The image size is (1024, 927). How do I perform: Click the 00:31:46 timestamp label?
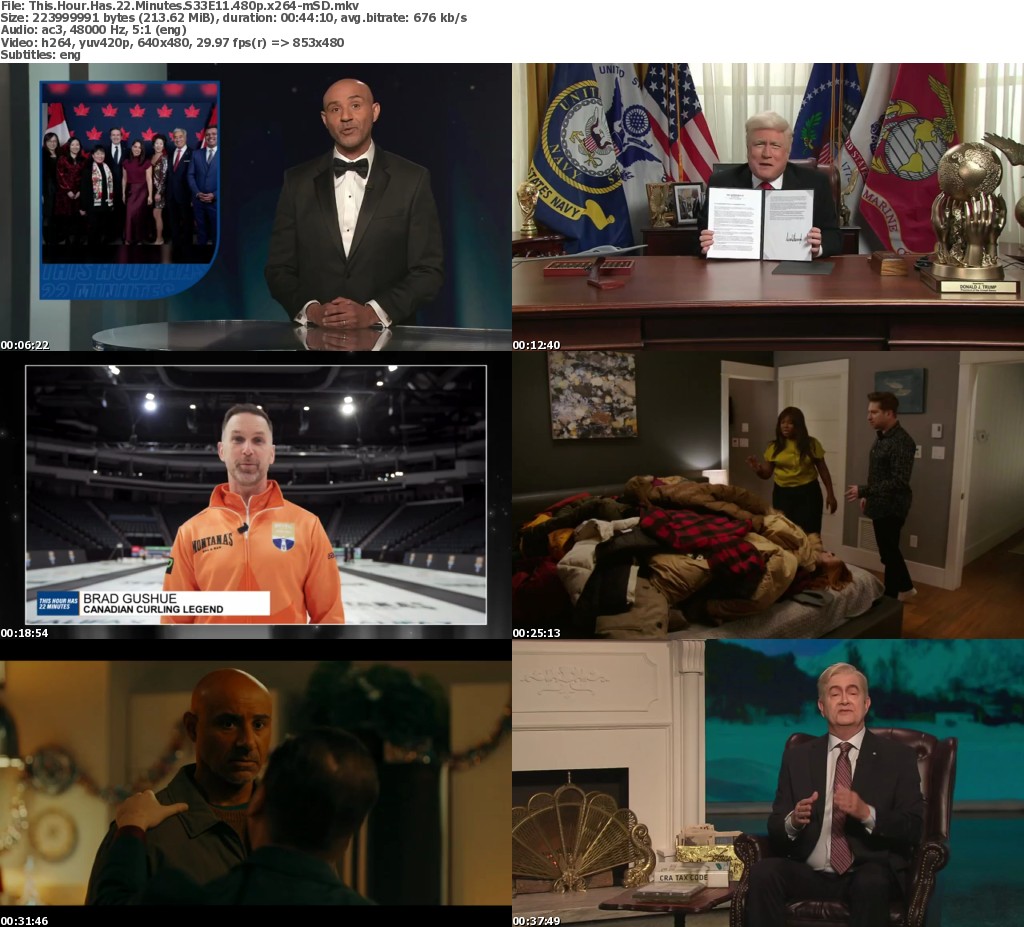[25, 921]
